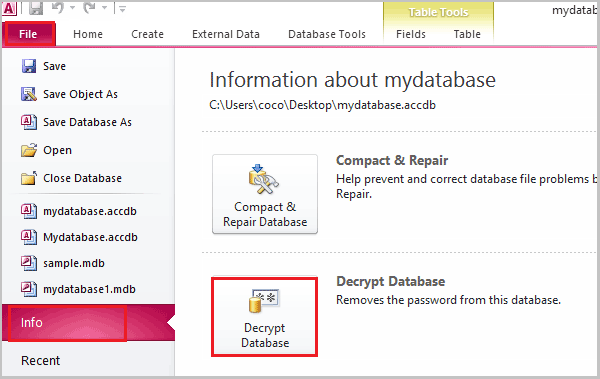Open recent file sample.mdb
This screenshot has width=600, height=379.
pos(74,263)
